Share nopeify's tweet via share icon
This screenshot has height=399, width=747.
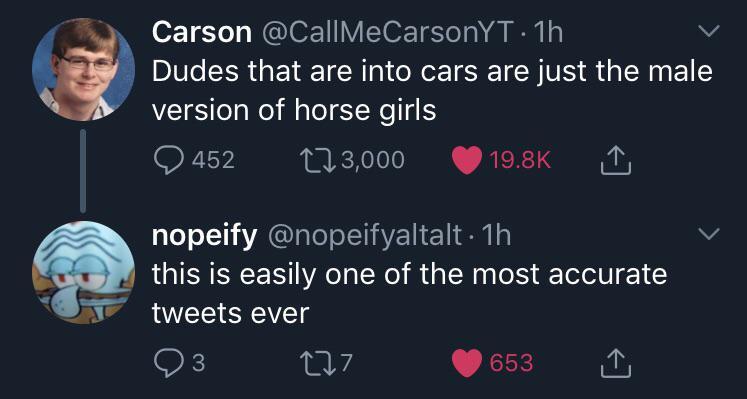pos(616,364)
